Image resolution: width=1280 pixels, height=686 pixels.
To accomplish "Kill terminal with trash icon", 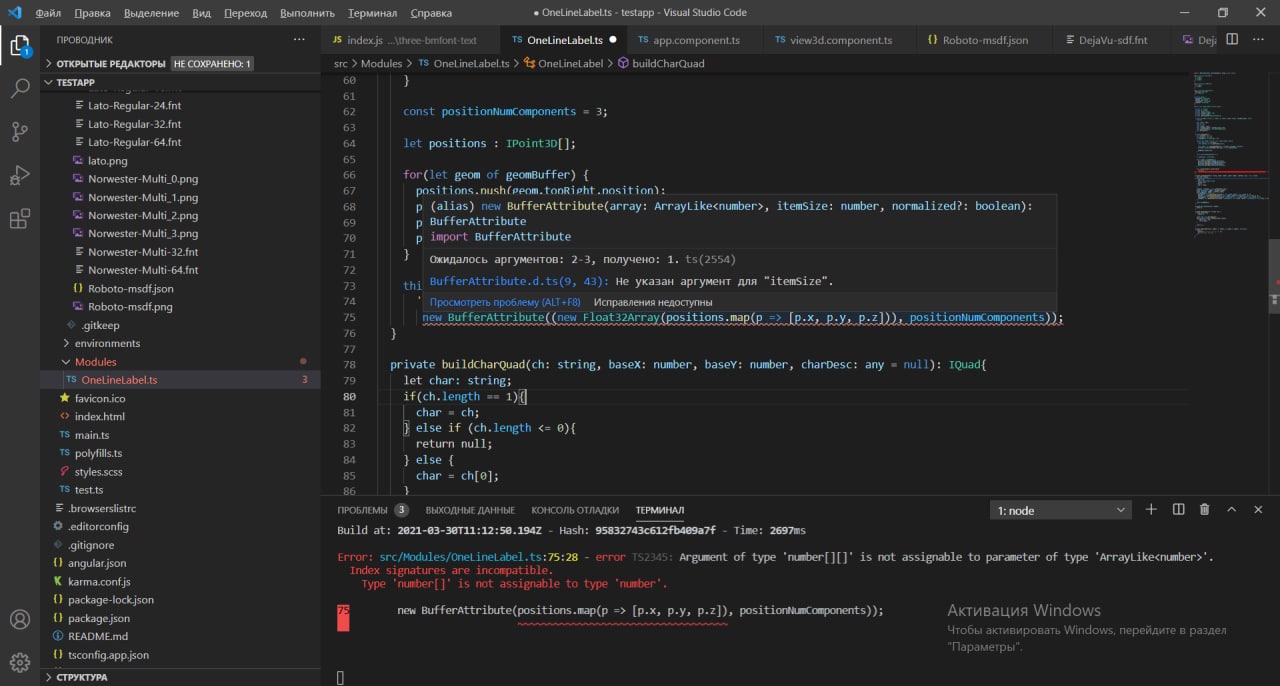I will pyautogui.click(x=1204, y=510).
